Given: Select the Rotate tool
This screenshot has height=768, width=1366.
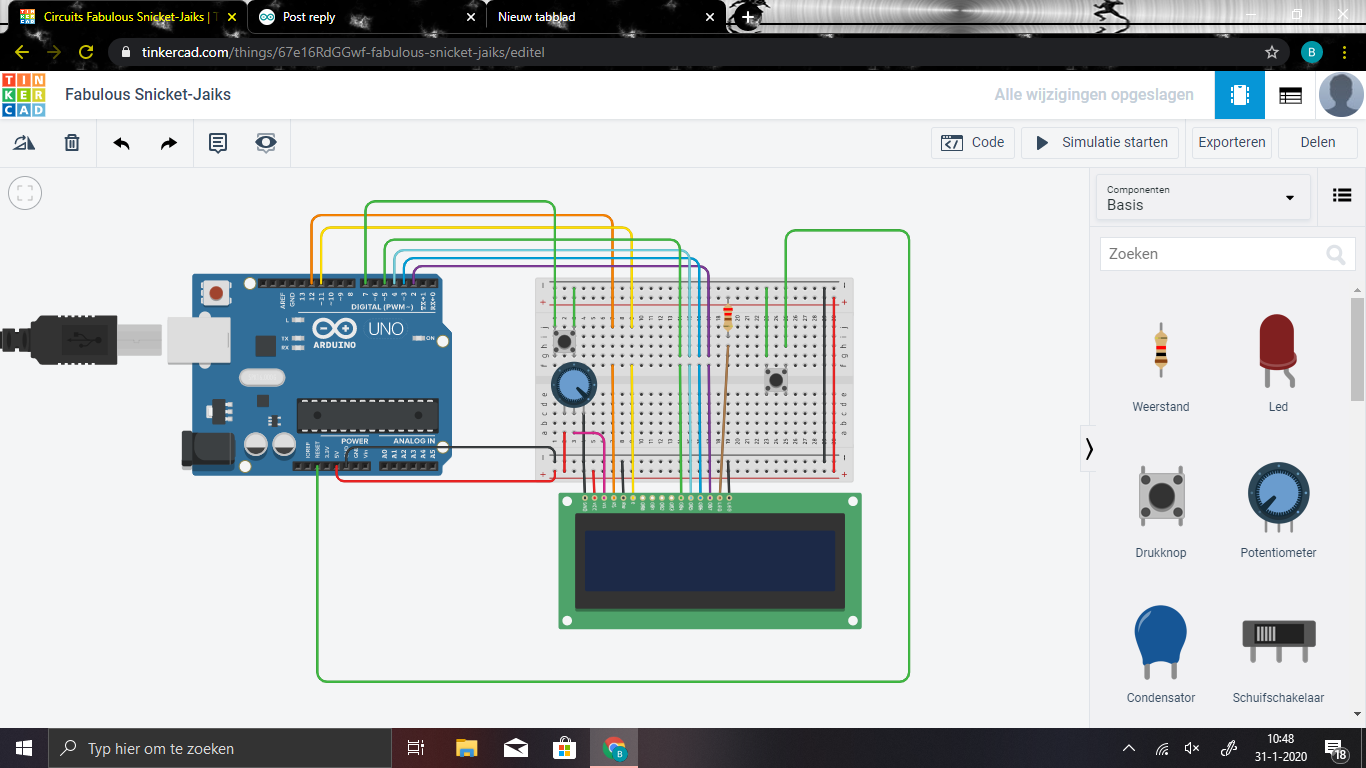Looking at the screenshot, I should point(24,143).
